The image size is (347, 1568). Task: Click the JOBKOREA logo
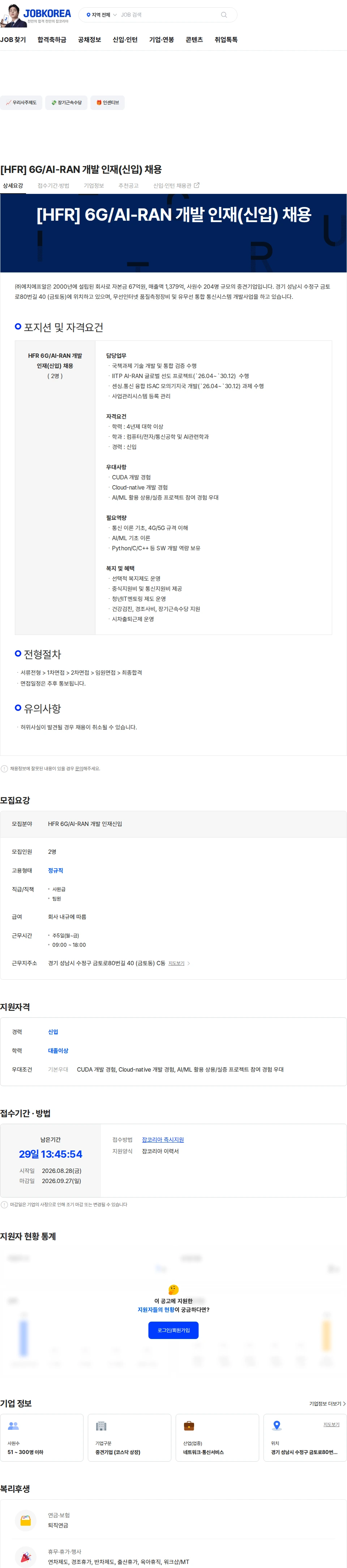[47, 13]
